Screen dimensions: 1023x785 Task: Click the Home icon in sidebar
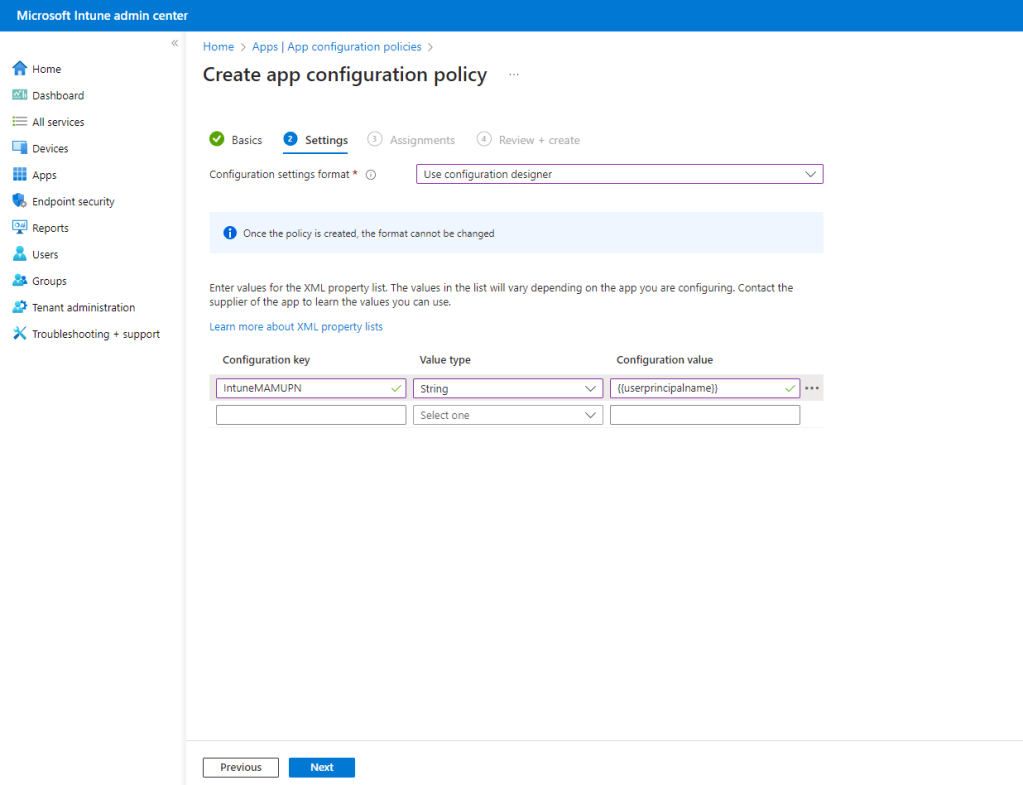pyautogui.click(x=19, y=69)
